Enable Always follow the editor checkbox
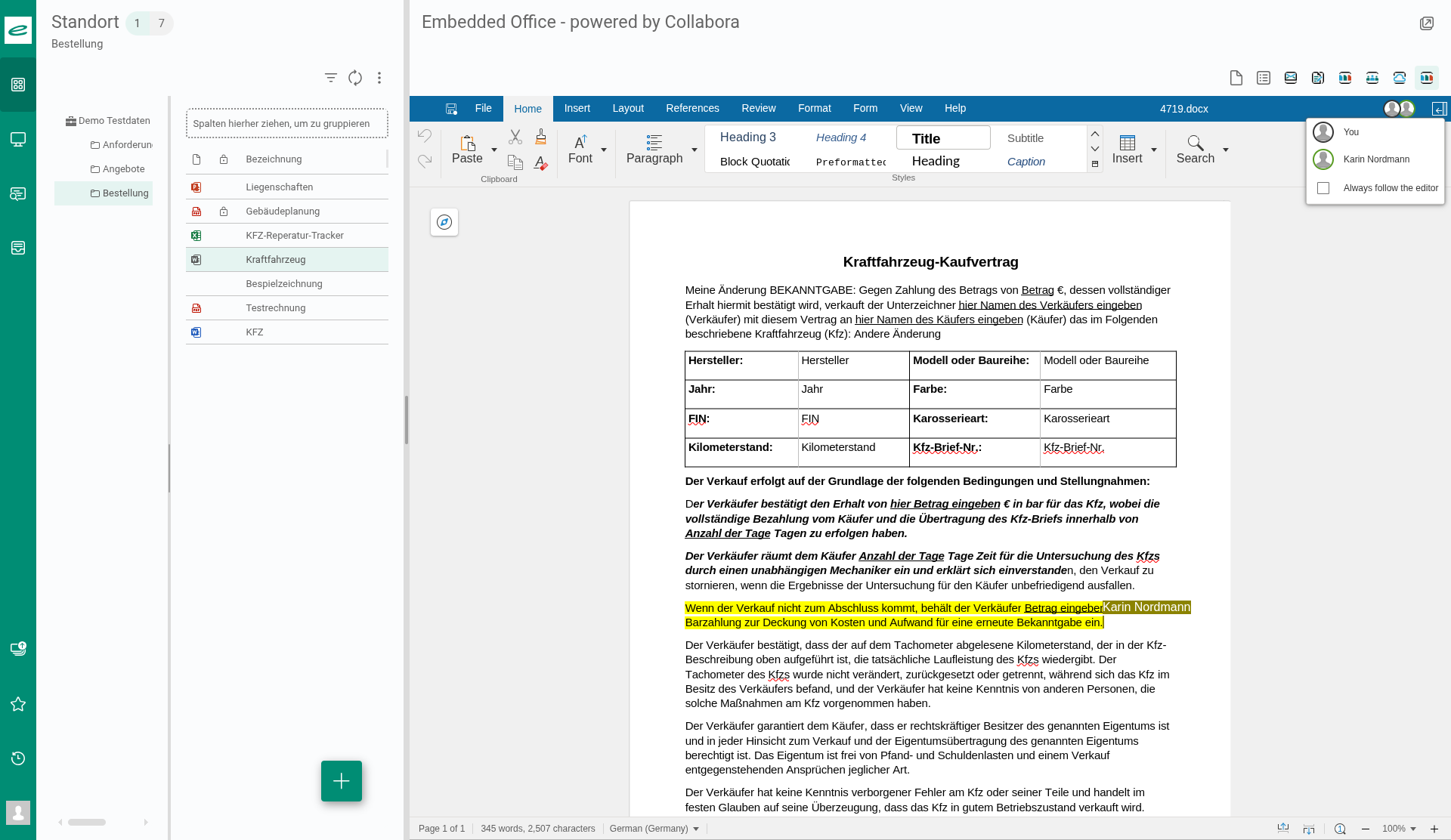The height and width of the screenshot is (840, 1451). 1323,188
